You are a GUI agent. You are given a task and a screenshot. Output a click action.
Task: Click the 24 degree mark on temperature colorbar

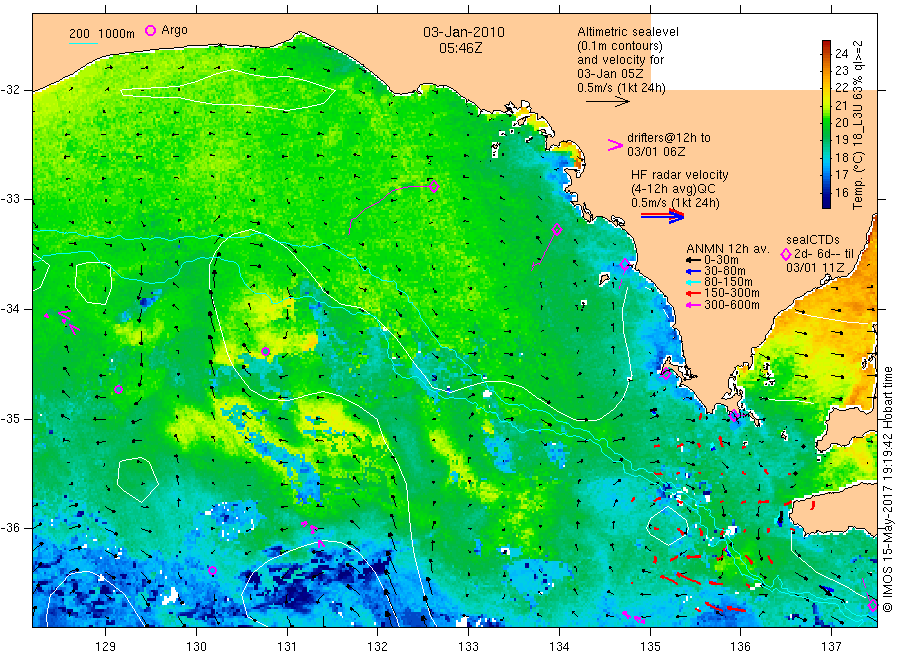point(841,53)
